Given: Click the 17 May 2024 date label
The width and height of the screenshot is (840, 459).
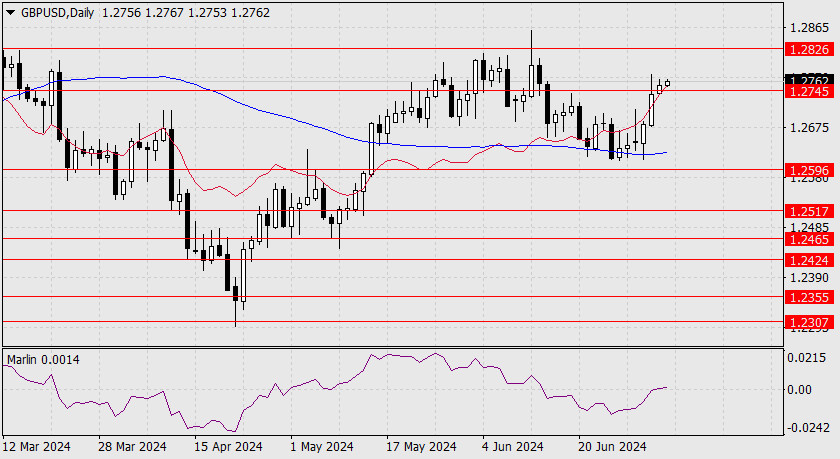Looking at the screenshot, I should (x=421, y=446).
